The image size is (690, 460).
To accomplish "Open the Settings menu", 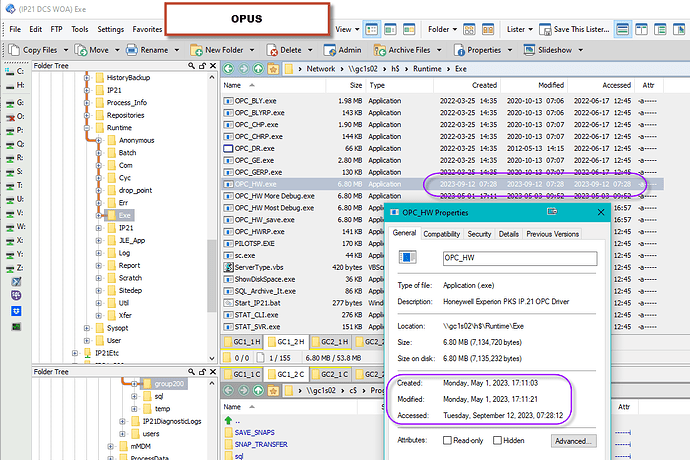I will tap(110, 29).
